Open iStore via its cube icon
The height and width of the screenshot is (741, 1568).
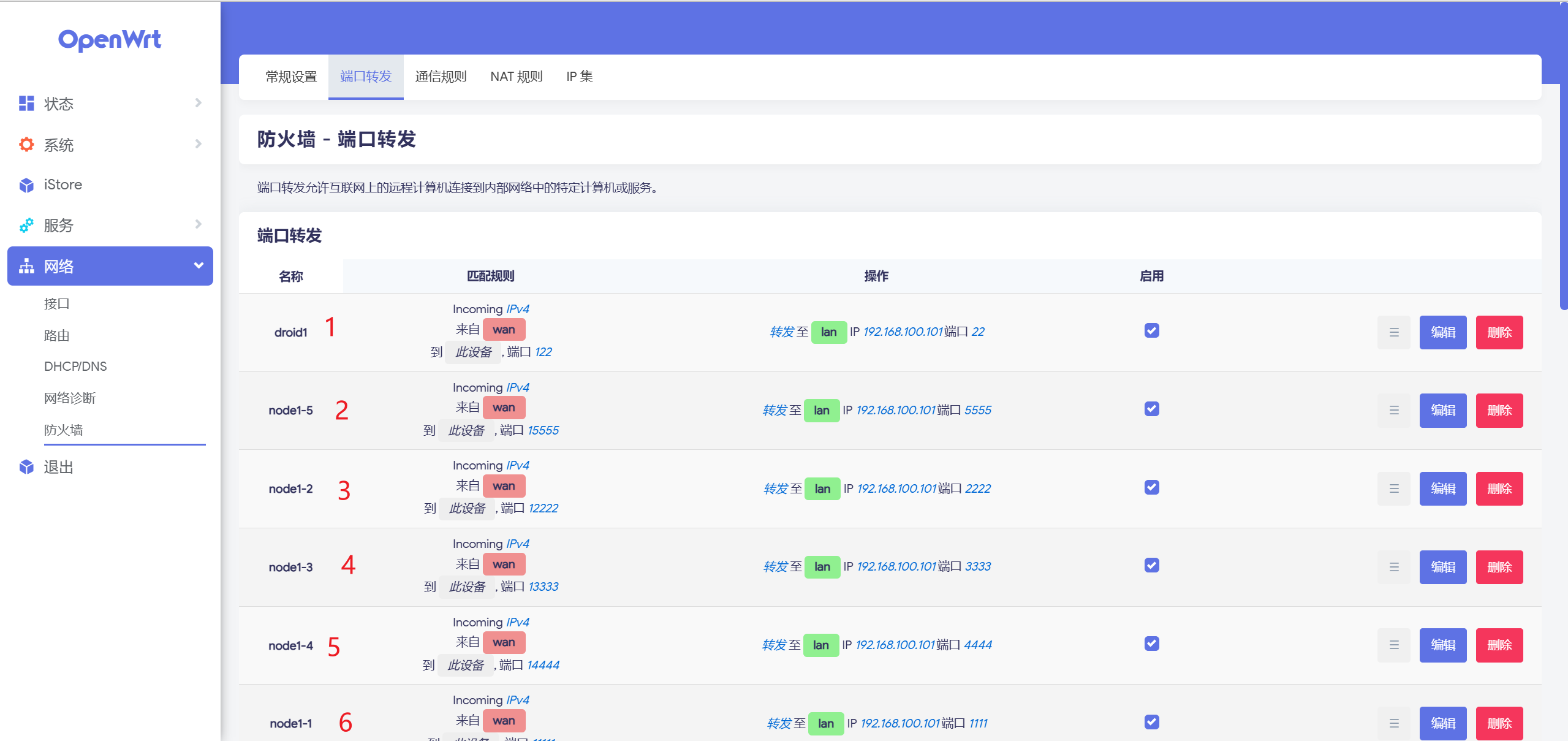pyautogui.click(x=26, y=185)
